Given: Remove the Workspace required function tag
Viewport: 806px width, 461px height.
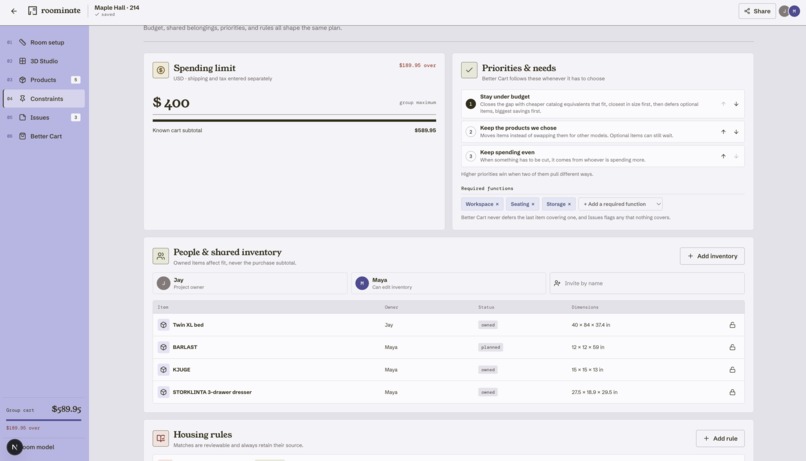Looking at the screenshot, I should (x=497, y=204).
